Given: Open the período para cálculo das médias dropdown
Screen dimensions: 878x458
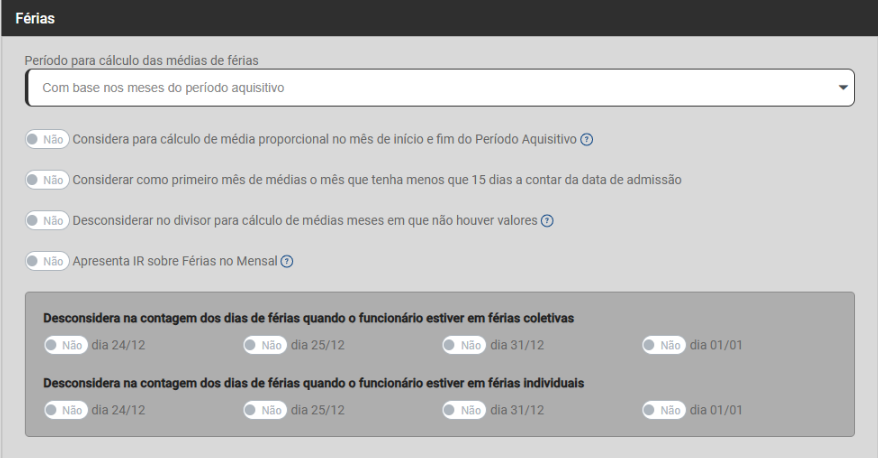Looking at the screenshot, I should (x=440, y=88).
